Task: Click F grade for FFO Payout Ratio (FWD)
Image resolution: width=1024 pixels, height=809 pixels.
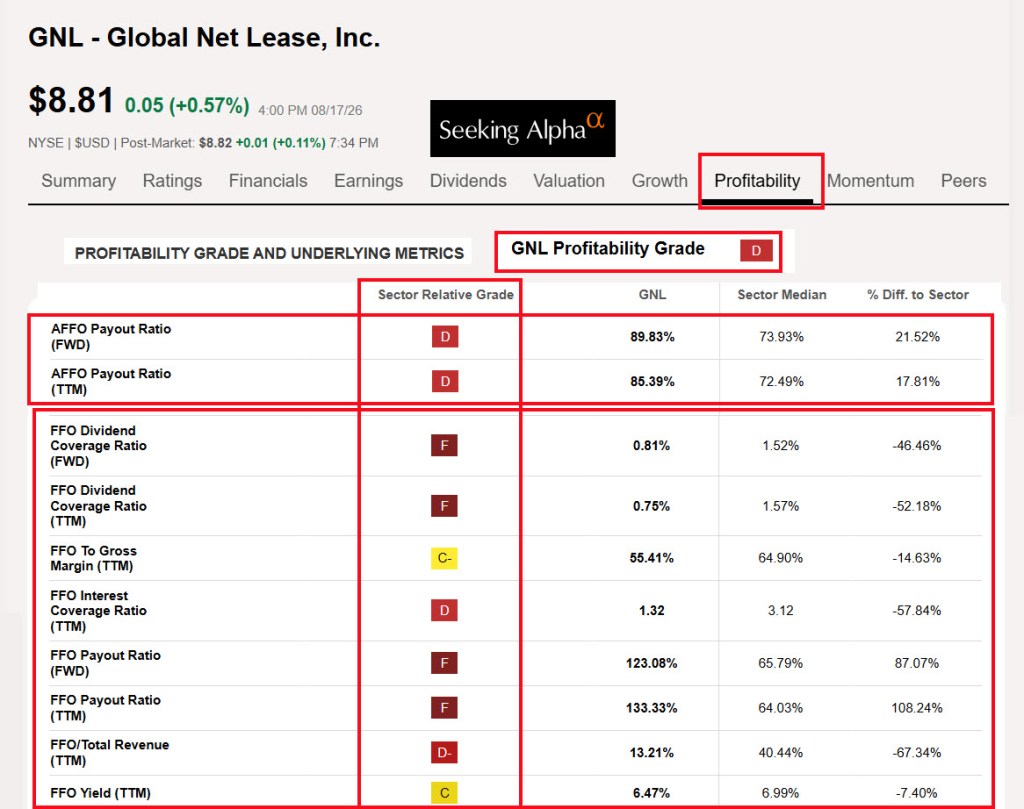Action: (444, 663)
